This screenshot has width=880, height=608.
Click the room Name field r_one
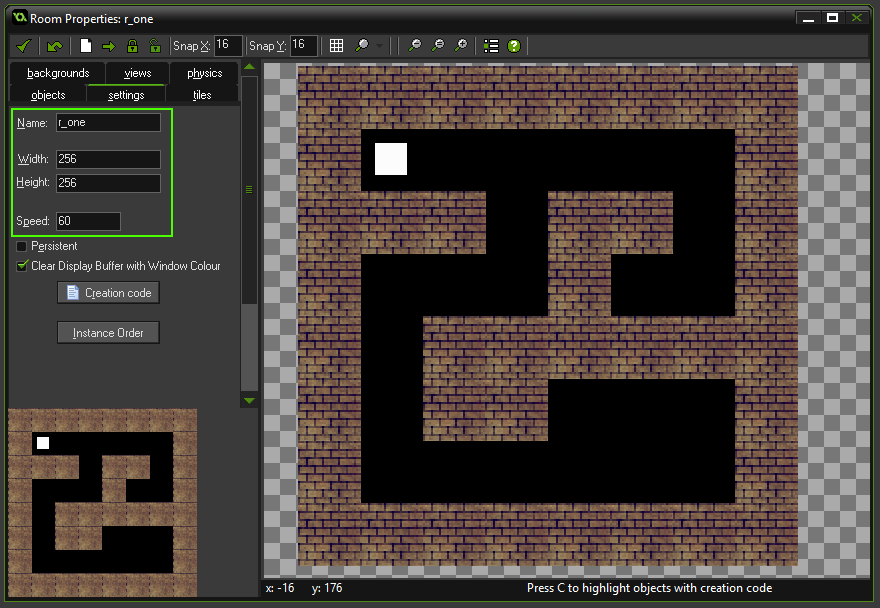click(108, 122)
